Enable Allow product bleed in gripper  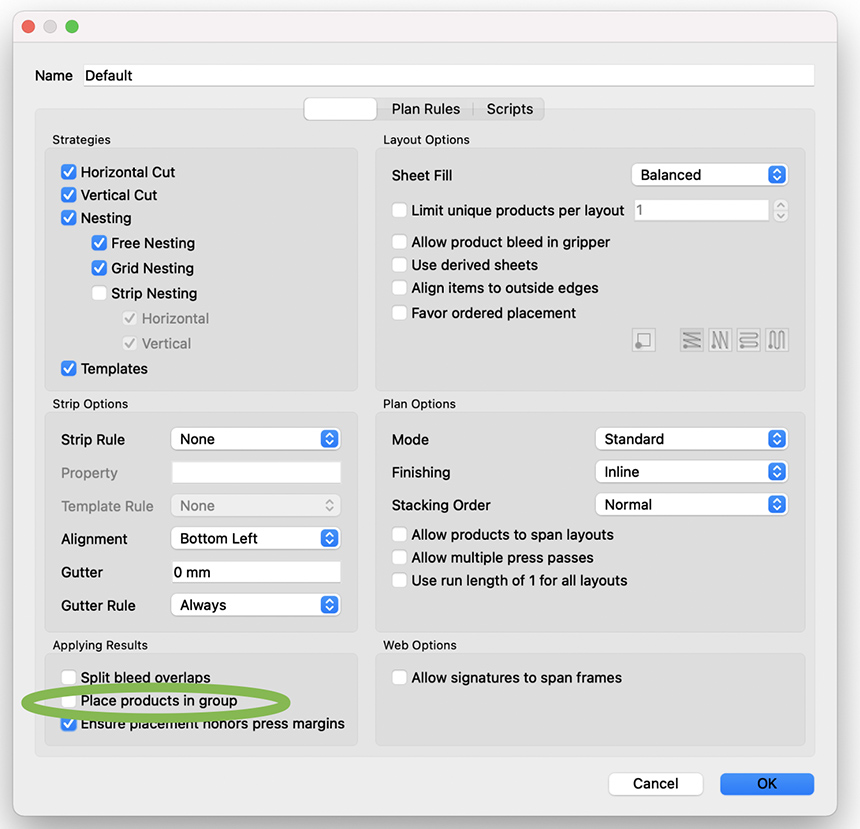click(400, 242)
